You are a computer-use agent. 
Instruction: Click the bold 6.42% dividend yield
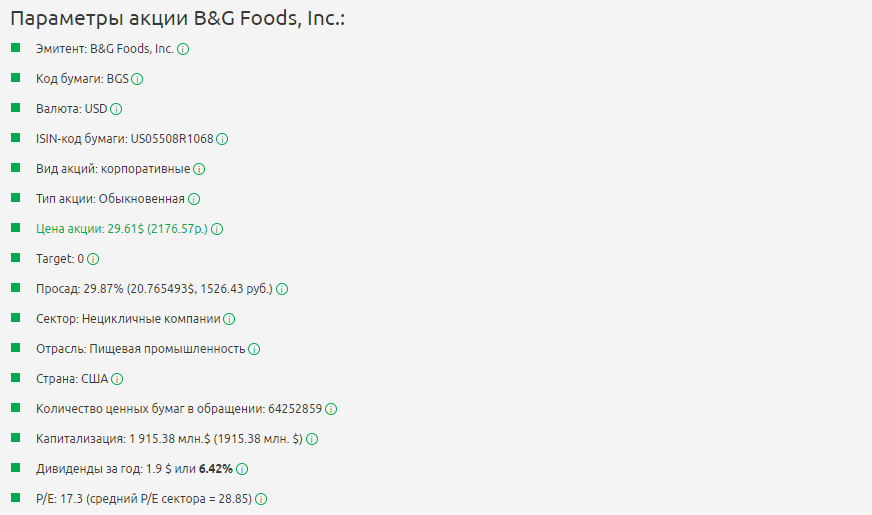[216, 469]
